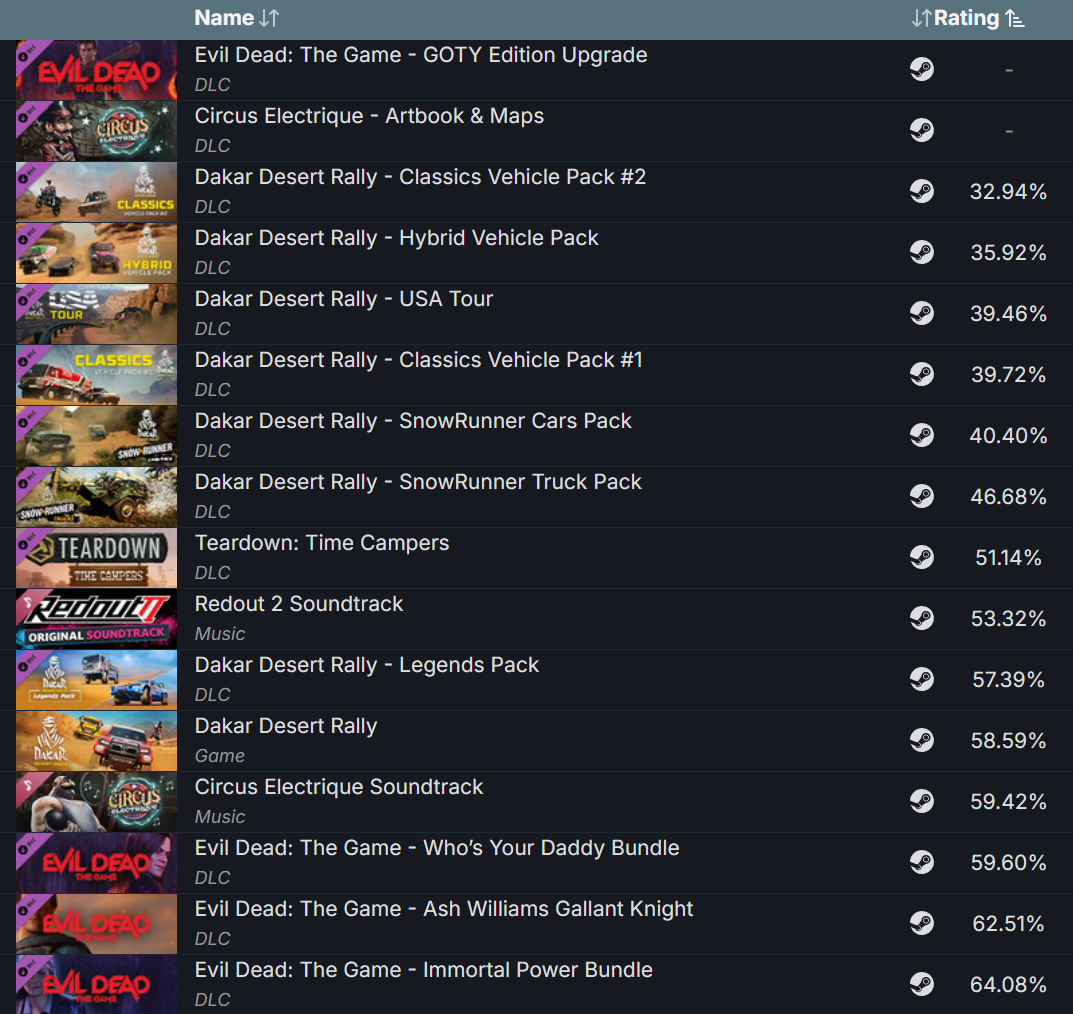1073x1014 pixels.
Task: Select the 59.42% rating value
Action: pyautogui.click(x=1008, y=801)
